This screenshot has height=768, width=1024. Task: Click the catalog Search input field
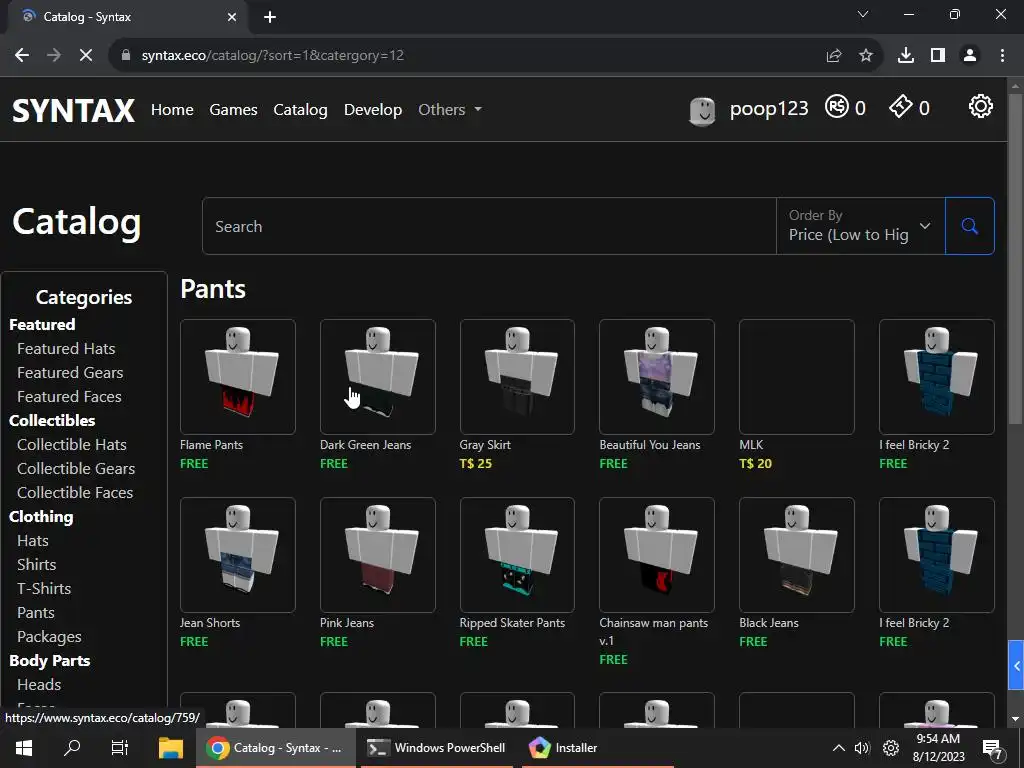coord(489,226)
